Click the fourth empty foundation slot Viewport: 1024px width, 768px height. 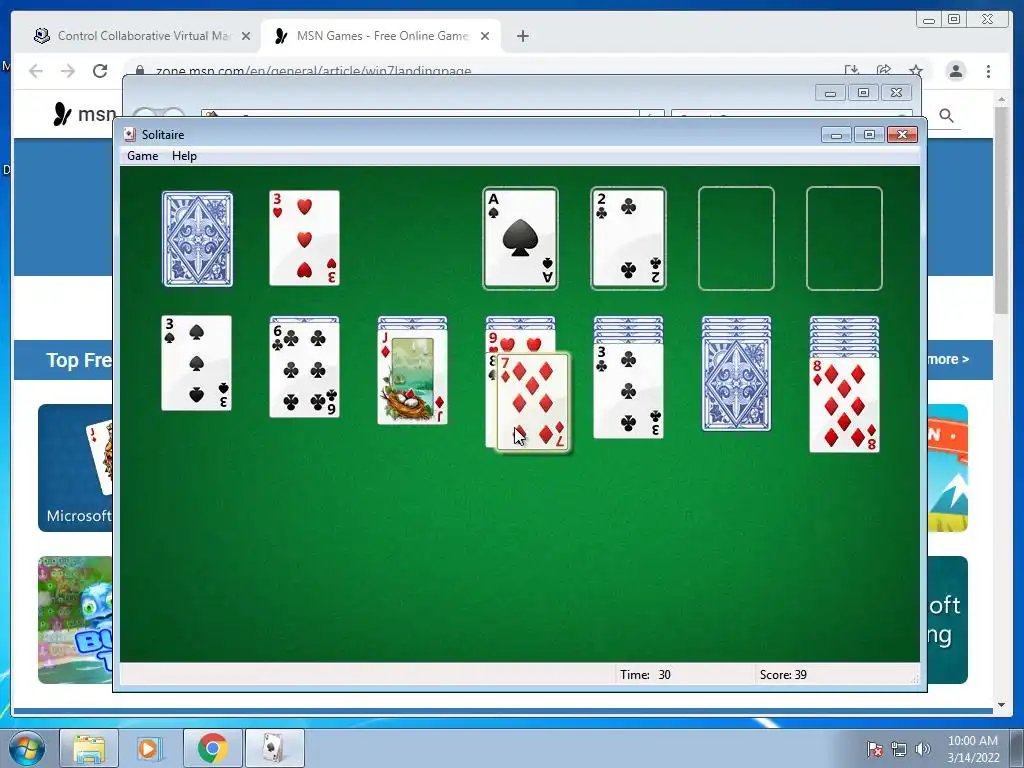pos(844,238)
